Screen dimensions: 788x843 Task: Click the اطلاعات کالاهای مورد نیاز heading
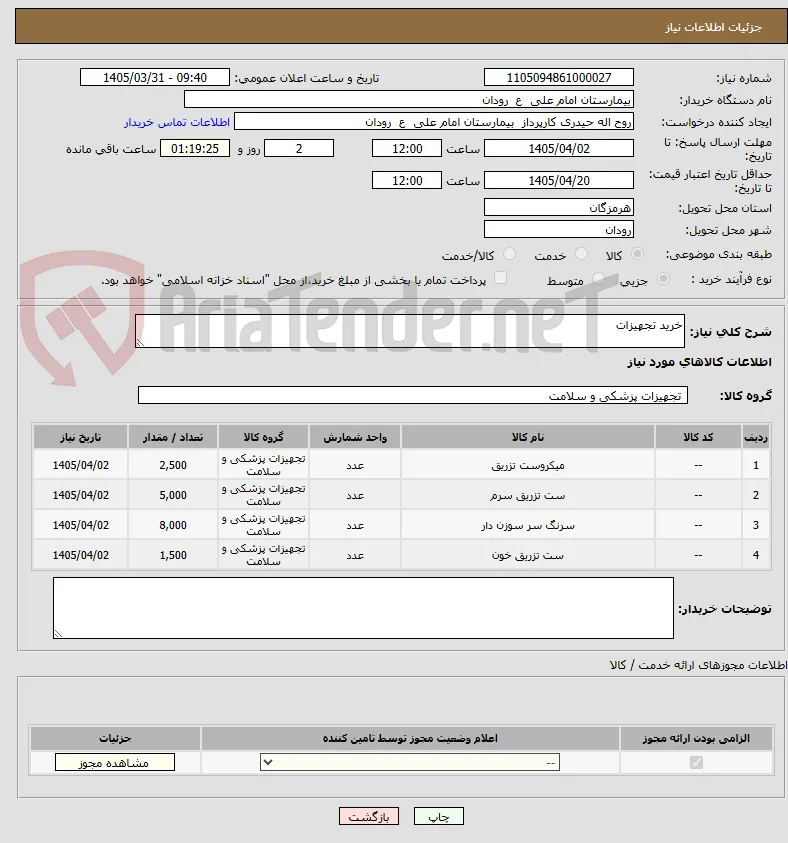(699, 362)
